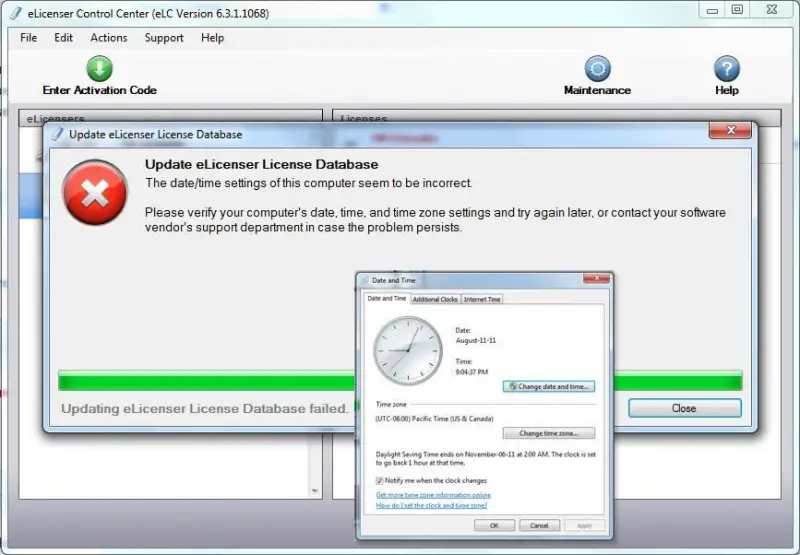Click the August-11-11 date value

click(476, 340)
